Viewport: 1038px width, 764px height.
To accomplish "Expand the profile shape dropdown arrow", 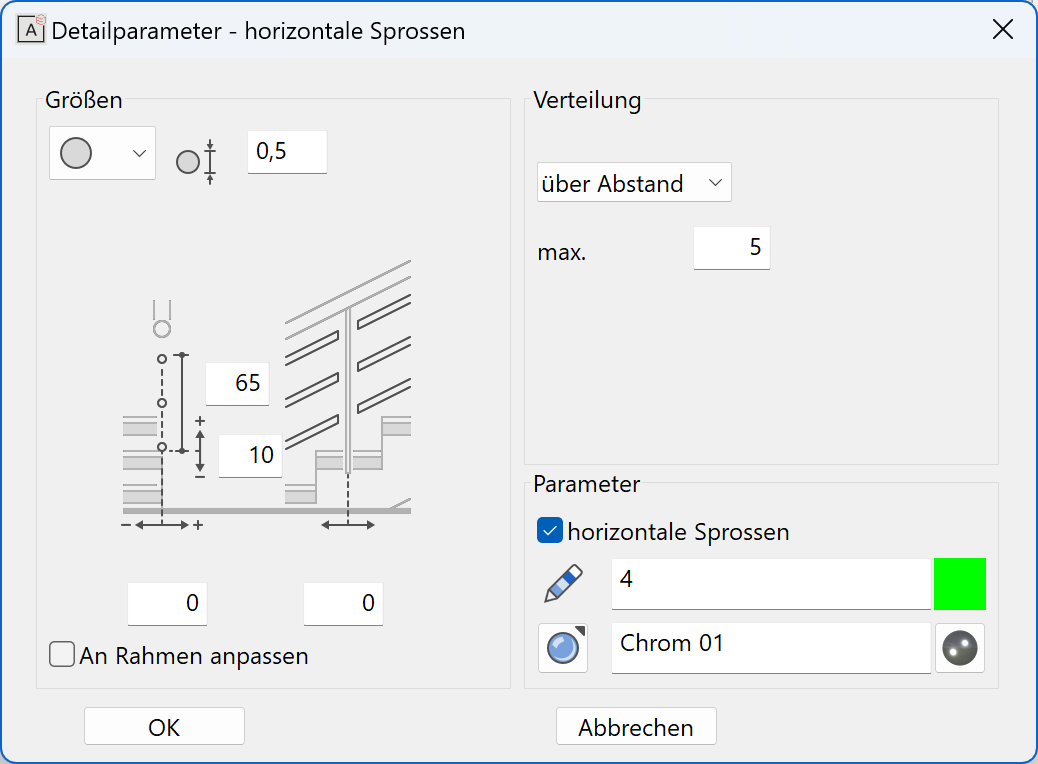I will [x=139, y=153].
